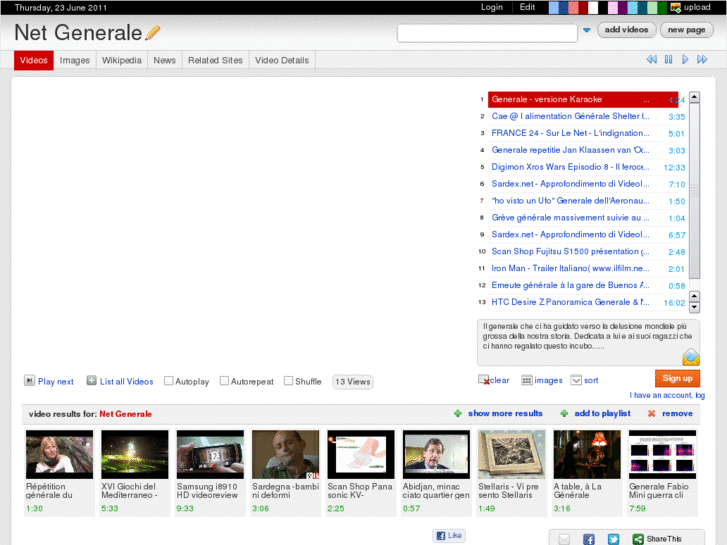
Task: Click the Facebook Like button
Action: pyautogui.click(x=449, y=535)
